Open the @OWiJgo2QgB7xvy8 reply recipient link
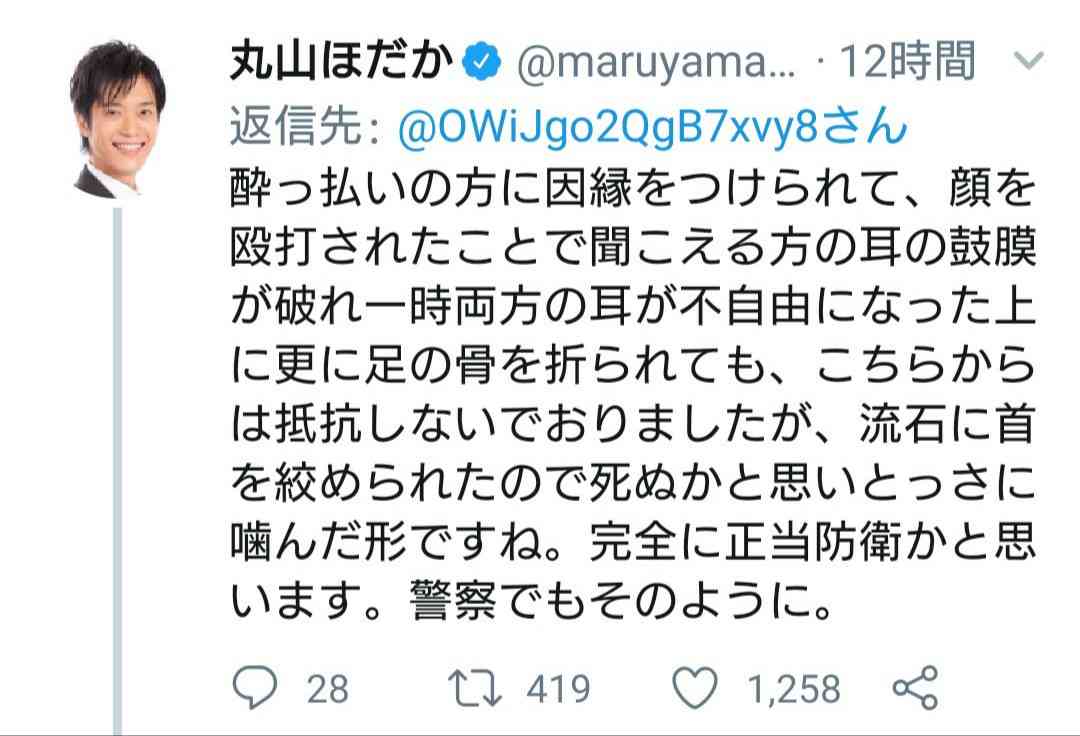 [652, 127]
